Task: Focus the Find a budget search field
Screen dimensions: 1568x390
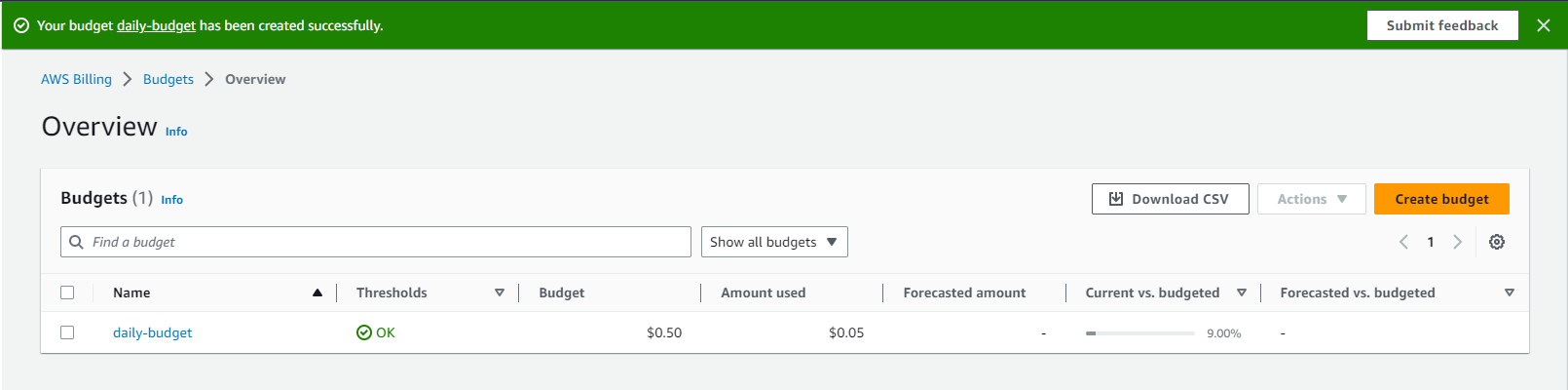Action: [380, 242]
